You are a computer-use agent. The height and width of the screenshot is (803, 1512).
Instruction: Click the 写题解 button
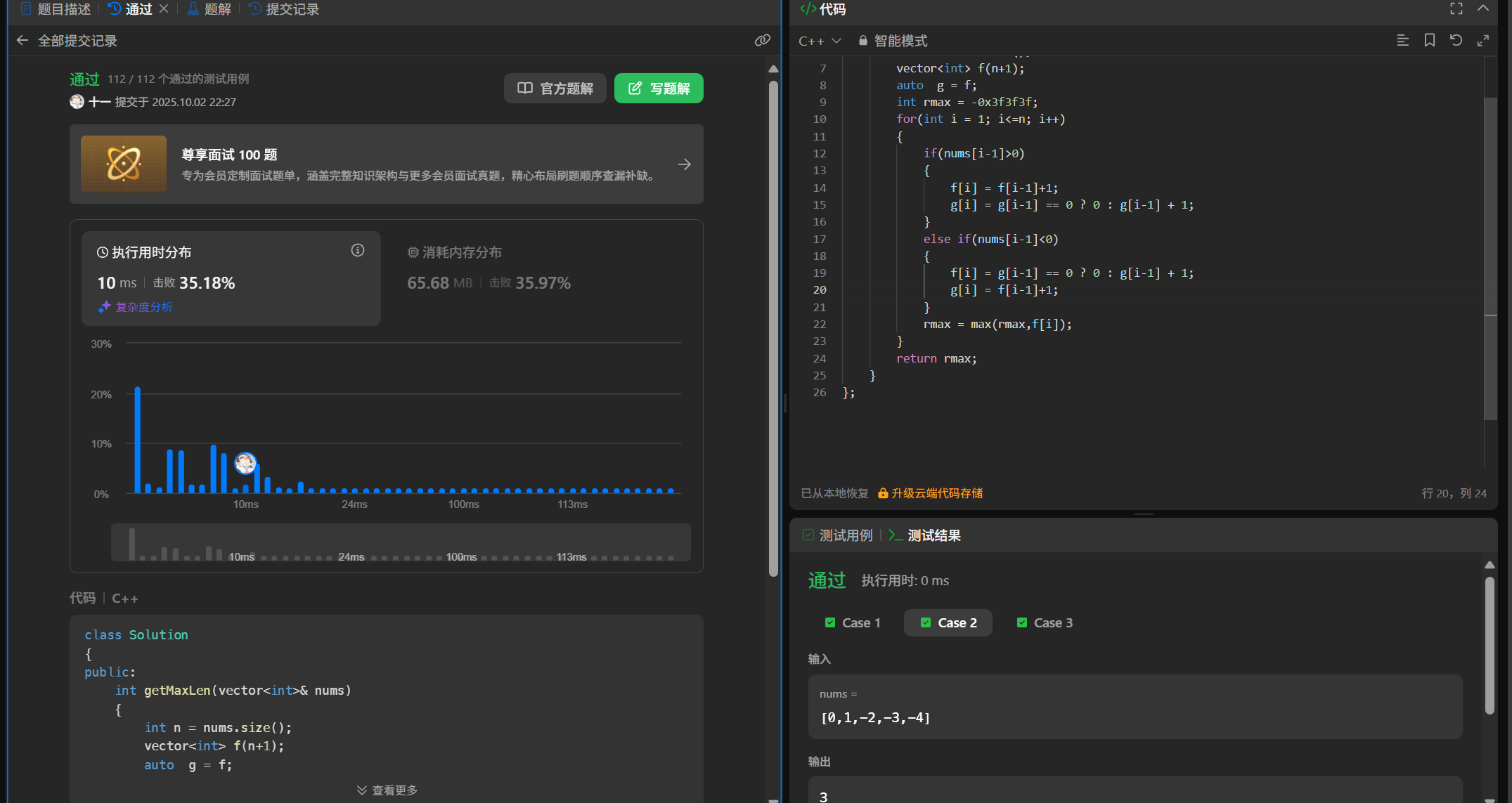point(659,89)
